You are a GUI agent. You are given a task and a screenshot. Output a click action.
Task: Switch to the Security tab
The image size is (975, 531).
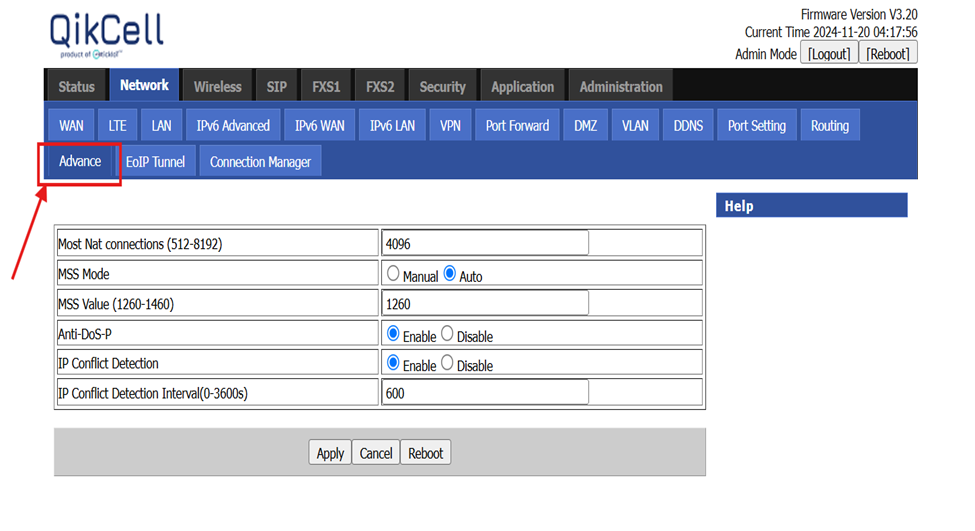point(442,87)
